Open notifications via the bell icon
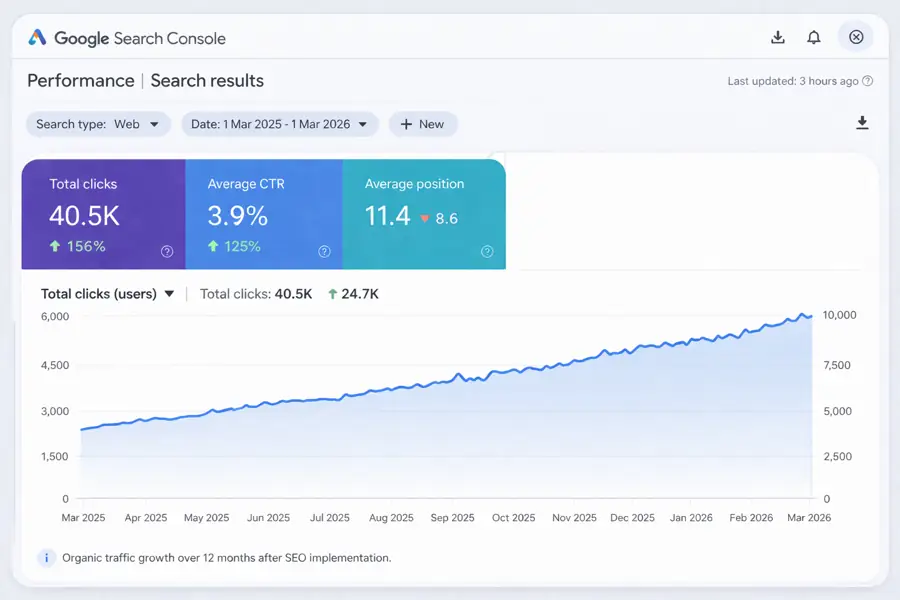This screenshot has height=600, width=900. [814, 36]
